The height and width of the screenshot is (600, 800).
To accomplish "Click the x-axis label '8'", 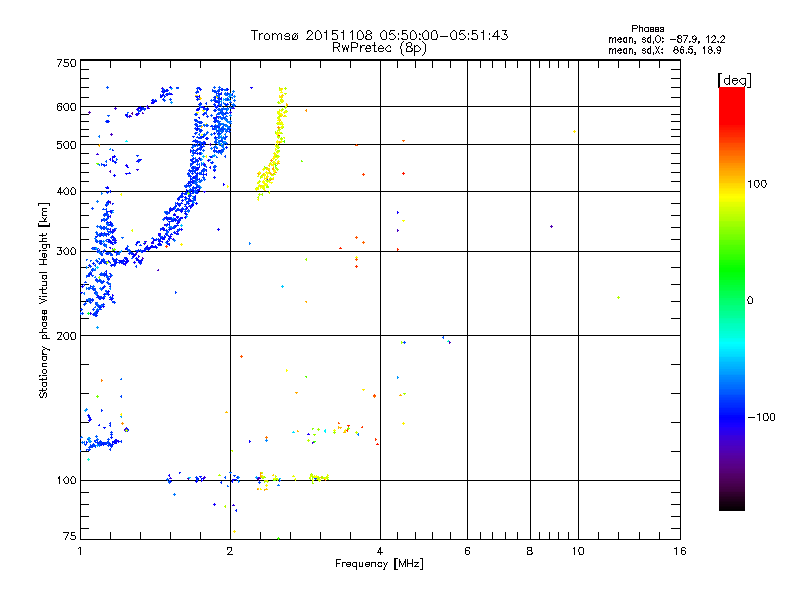I will pos(530,551).
